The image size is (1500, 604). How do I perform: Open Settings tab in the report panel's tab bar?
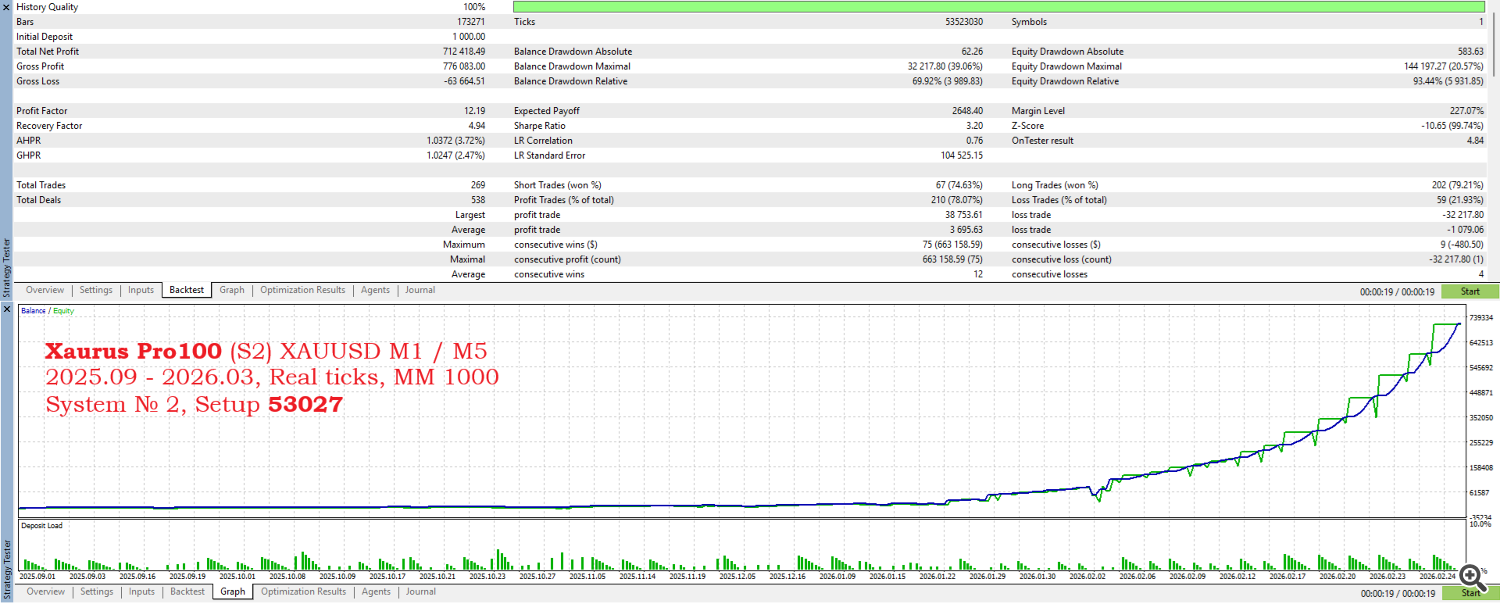click(96, 290)
